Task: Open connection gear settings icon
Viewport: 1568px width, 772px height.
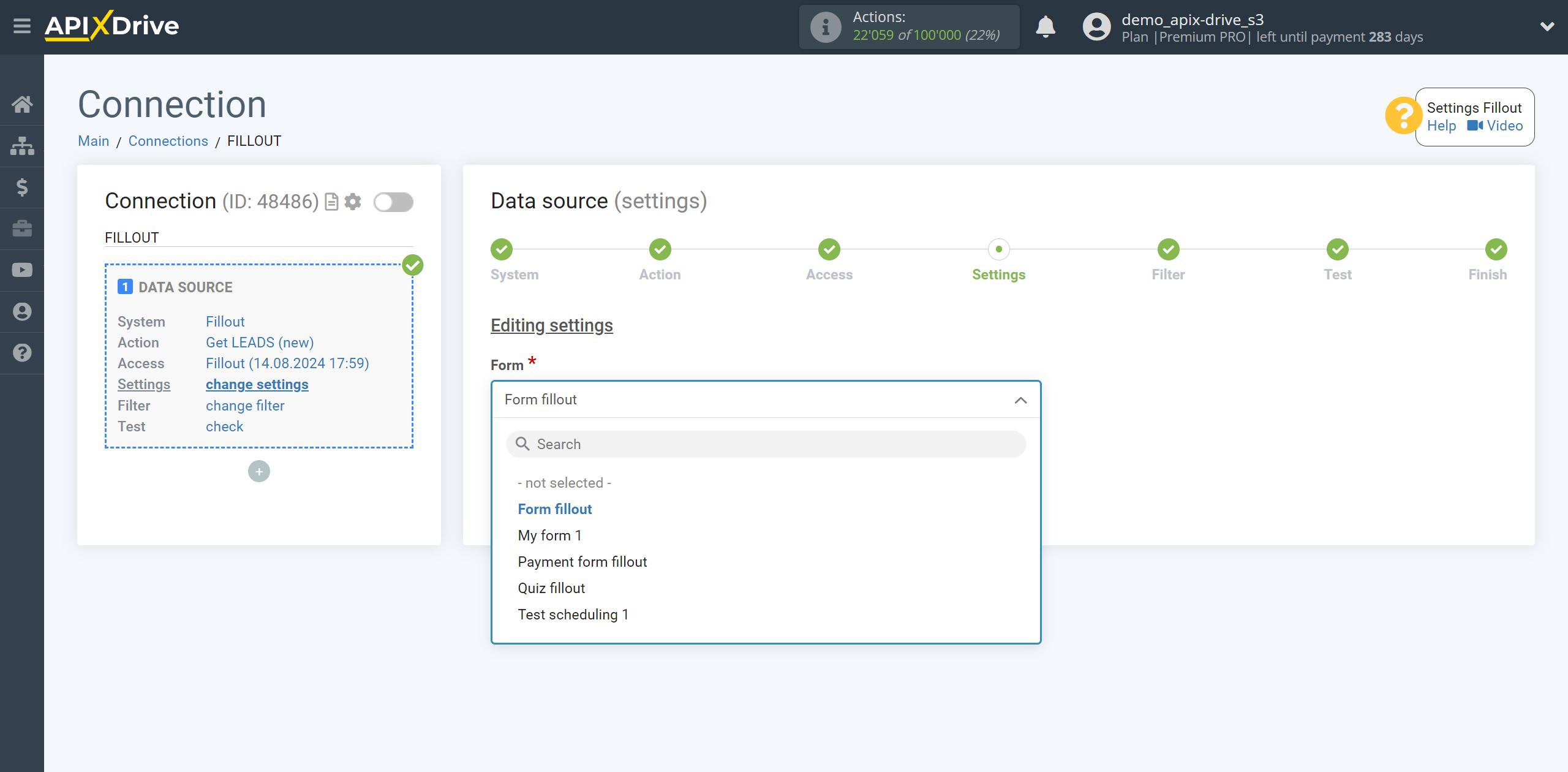Action: 353,202
